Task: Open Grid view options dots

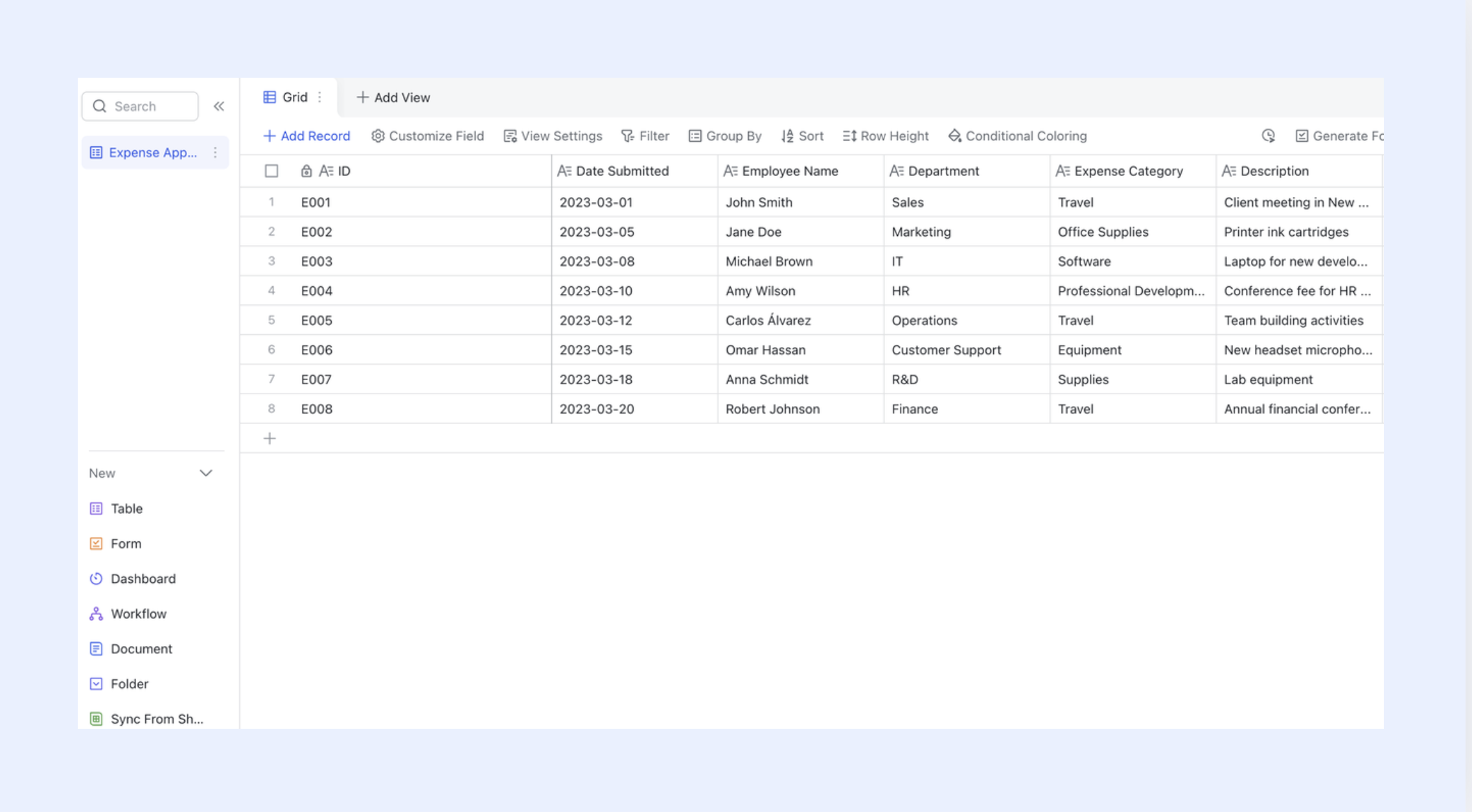Action: [x=319, y=97]
